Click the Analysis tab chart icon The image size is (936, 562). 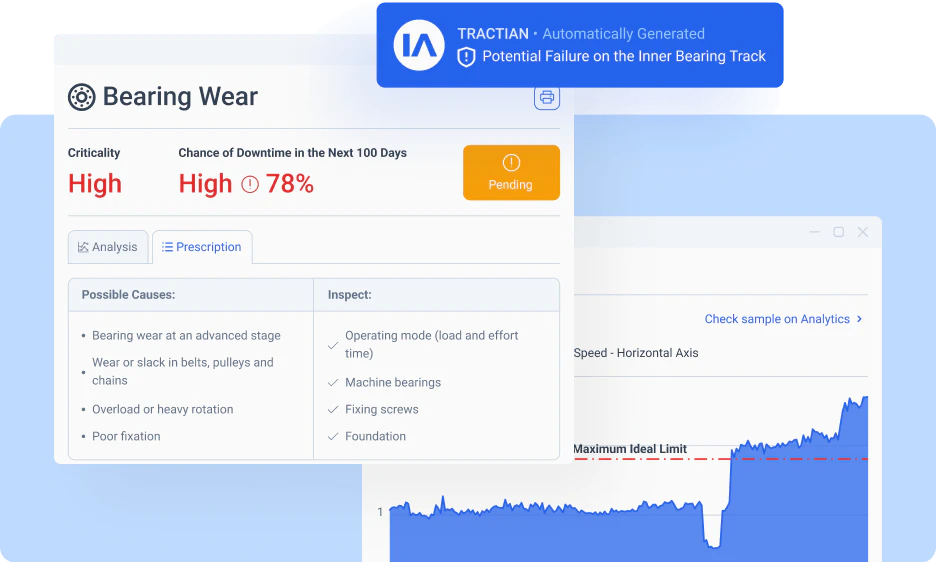click(x=83, y=247)
